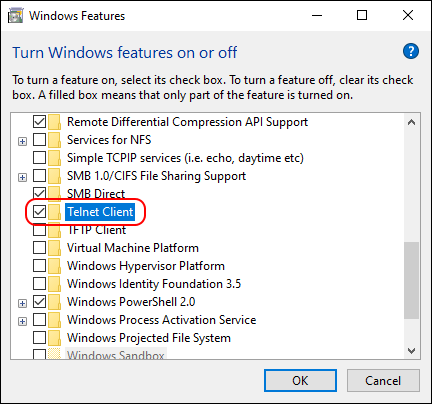Check the Simple TCPIP services checkbox
The height and width of the screenshot is (404, 432).
point(39,157)
